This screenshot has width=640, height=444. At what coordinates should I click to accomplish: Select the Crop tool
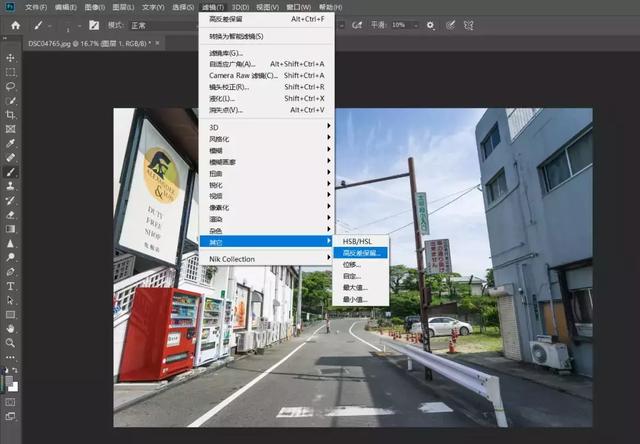[x=11, y=115]
